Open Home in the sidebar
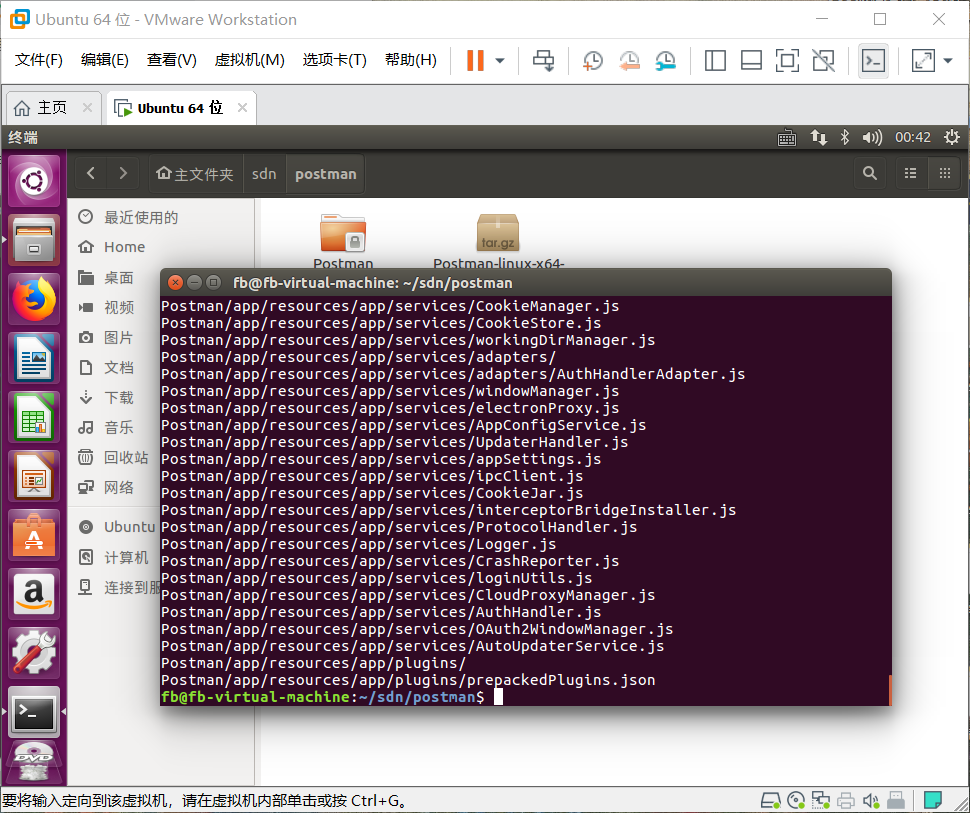The height and width of the screenshot is (813, 970). (x=161, y=247)
